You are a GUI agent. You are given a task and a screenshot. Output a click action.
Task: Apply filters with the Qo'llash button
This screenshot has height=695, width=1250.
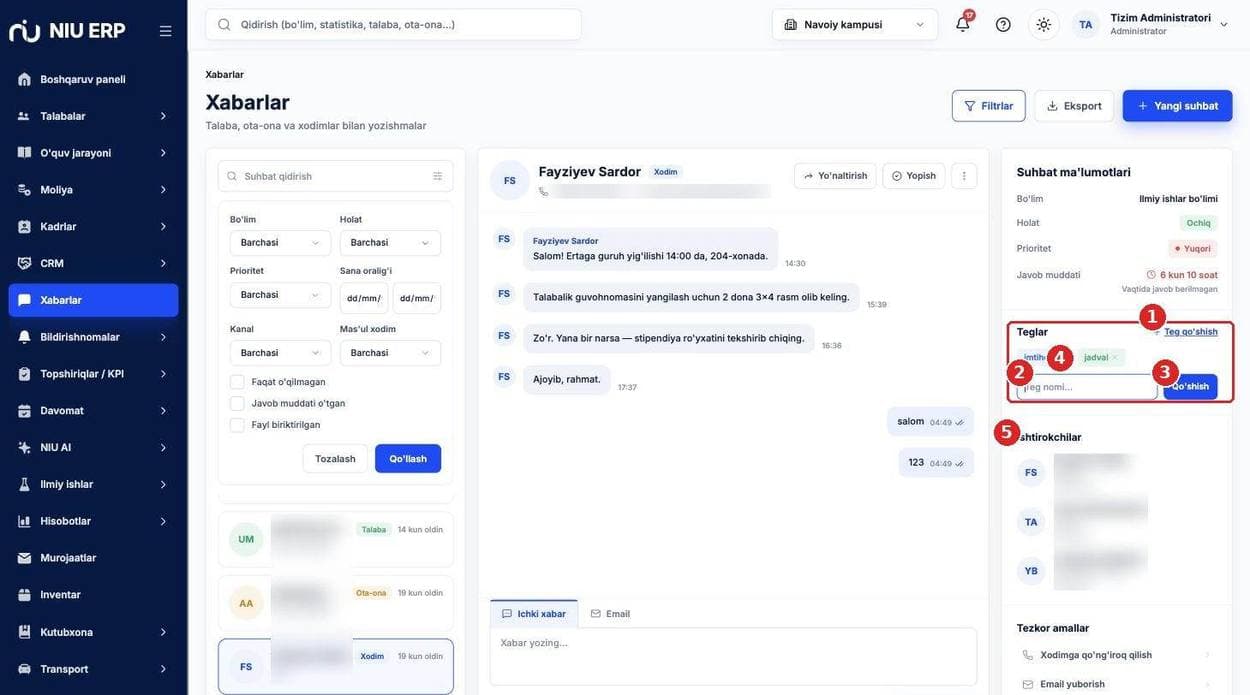[408, 459]
